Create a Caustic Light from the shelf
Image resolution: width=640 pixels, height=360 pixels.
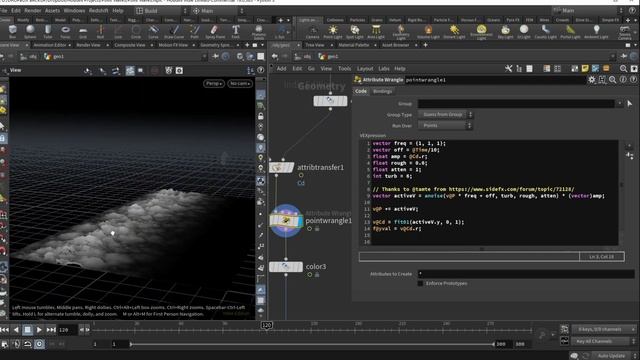point(545,31)
